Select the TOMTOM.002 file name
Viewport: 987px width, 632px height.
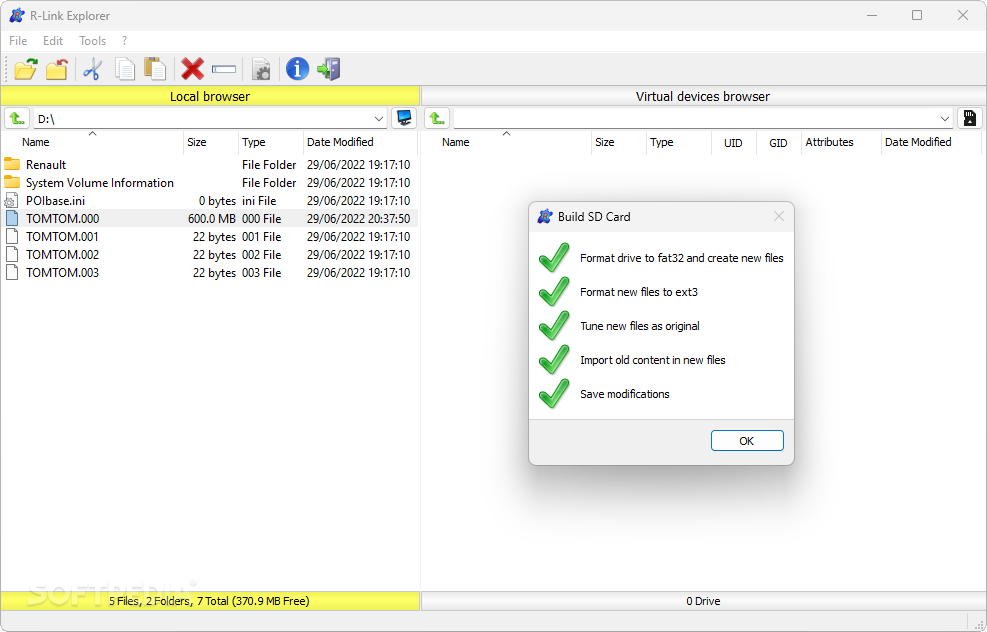(x=62, y=254)
